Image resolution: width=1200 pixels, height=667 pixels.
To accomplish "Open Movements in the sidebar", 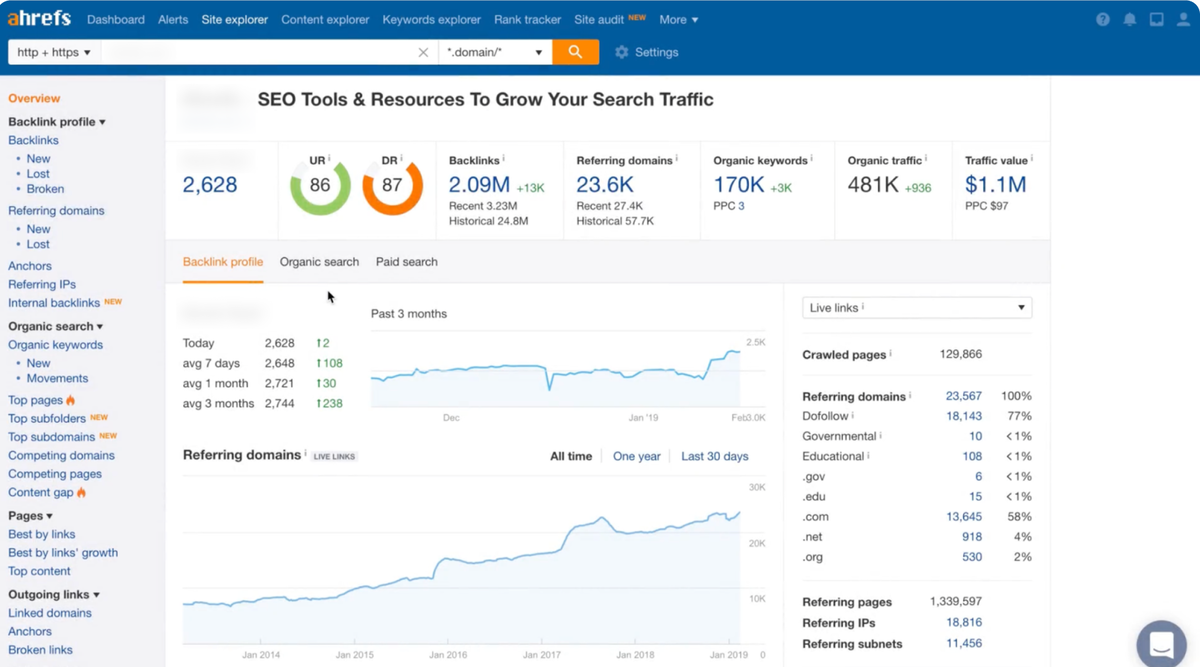I will (57, 378).
